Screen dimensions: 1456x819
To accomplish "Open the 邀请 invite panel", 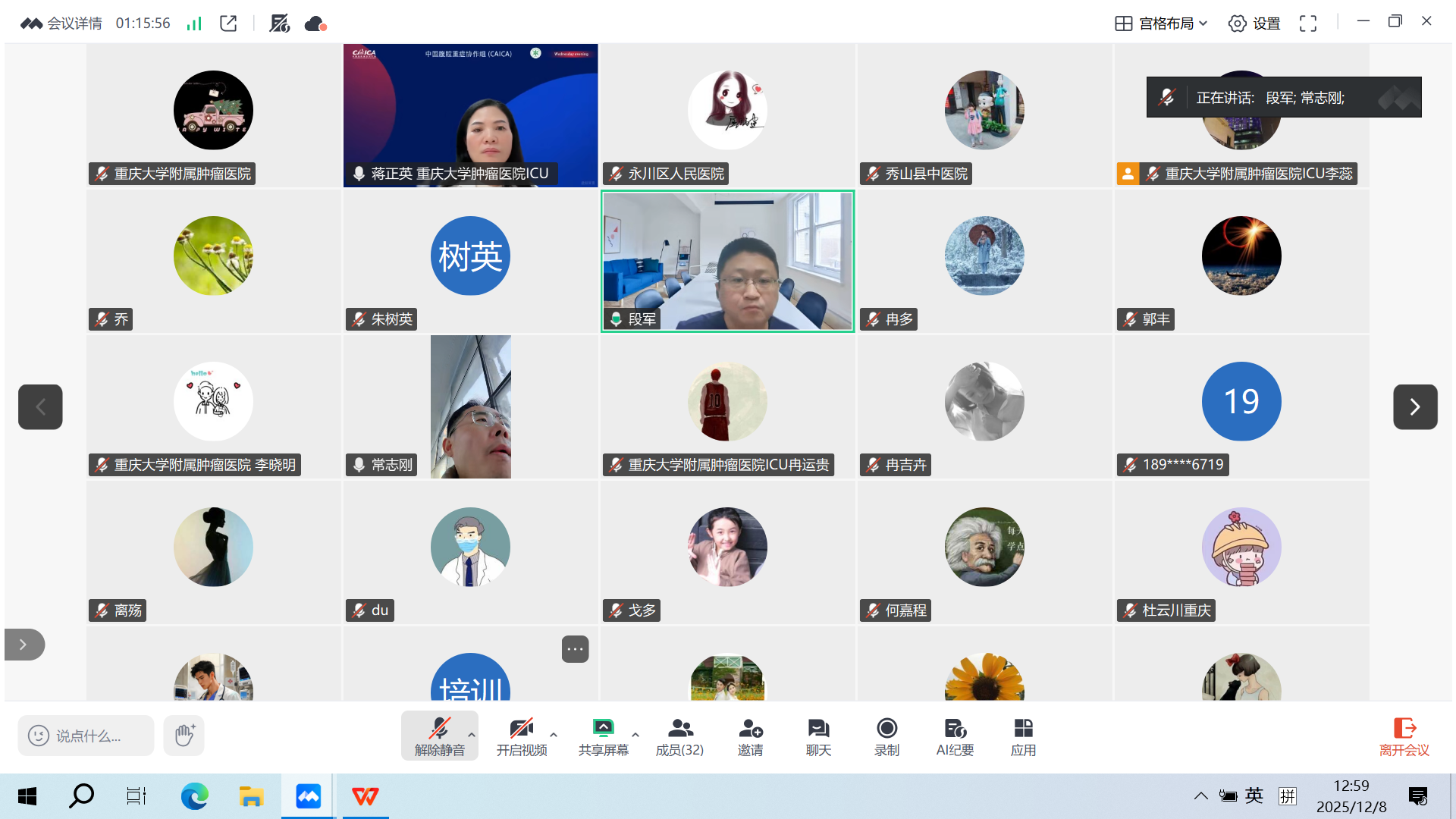I will [x=749, y=734].
